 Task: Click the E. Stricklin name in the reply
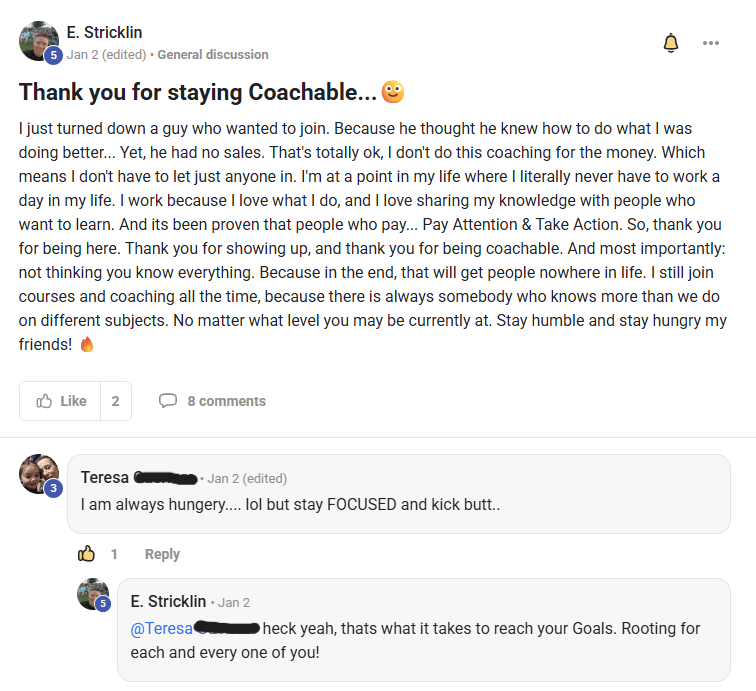pos(168,601)
